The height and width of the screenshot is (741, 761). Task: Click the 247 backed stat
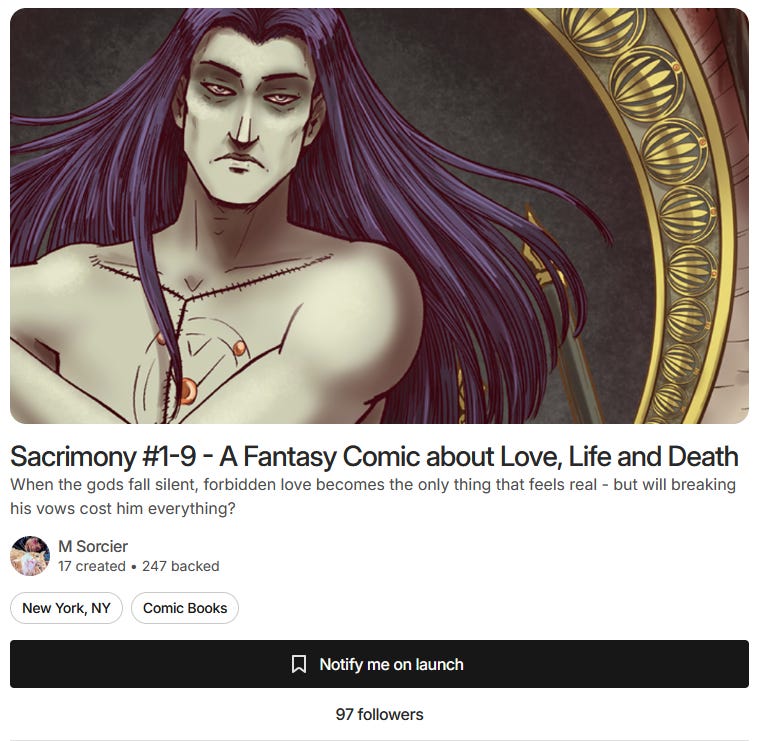(x=181, y=566)
